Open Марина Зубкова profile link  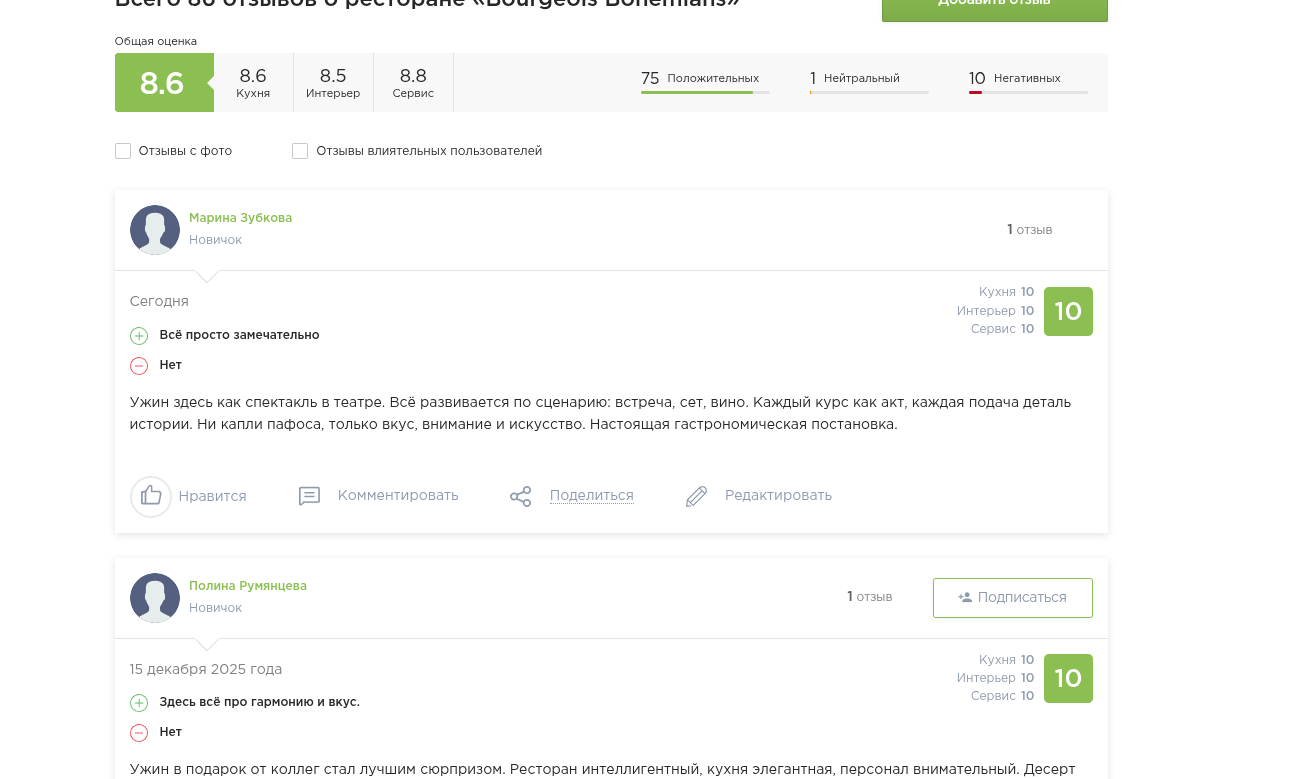(x=240, y=218)
